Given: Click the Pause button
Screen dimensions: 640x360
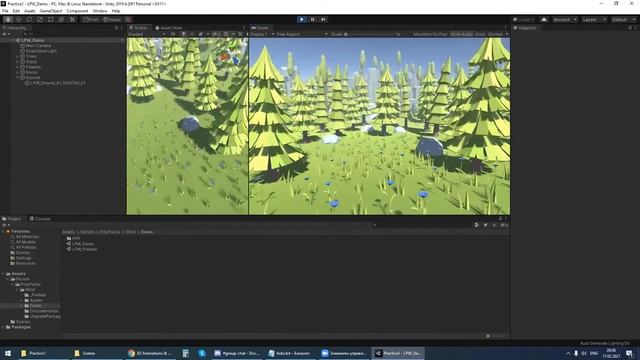Looking at the screenshot, I should click(x=313, y=20).
